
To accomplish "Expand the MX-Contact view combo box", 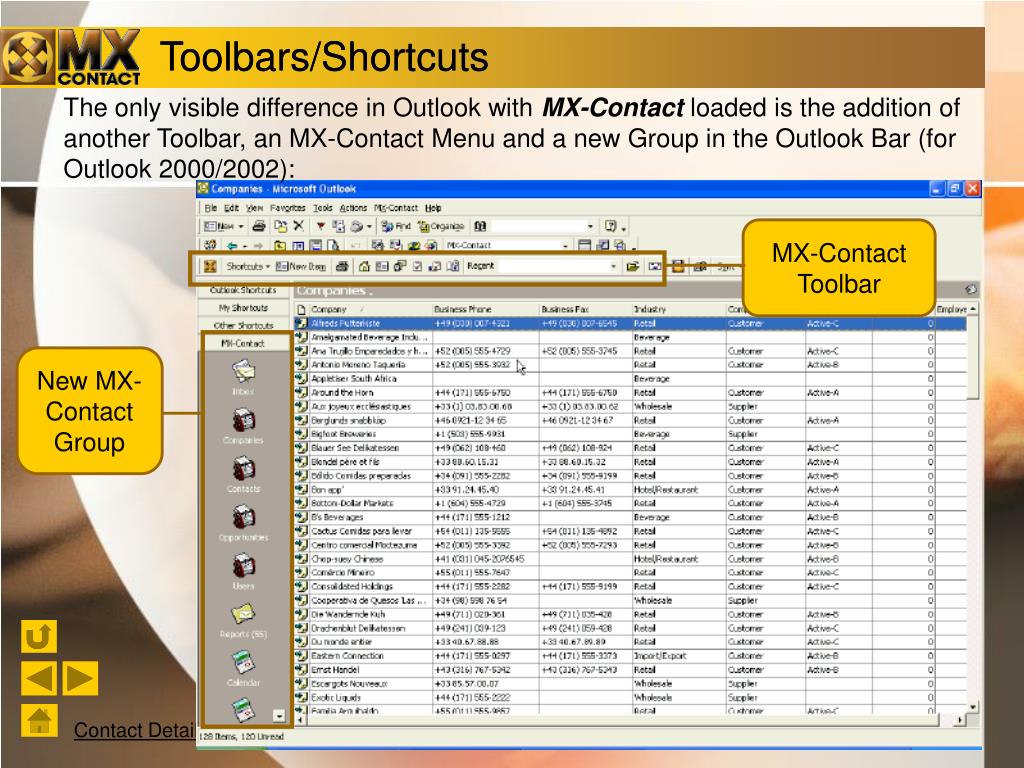I will click(566, 246).
